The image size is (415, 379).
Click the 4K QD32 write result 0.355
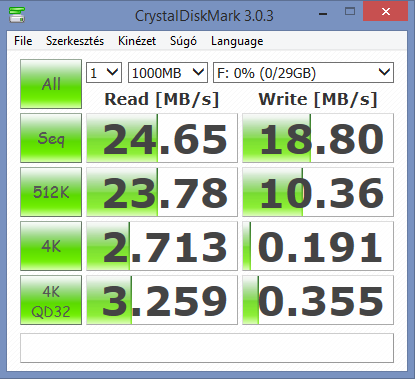coord(318,300)
